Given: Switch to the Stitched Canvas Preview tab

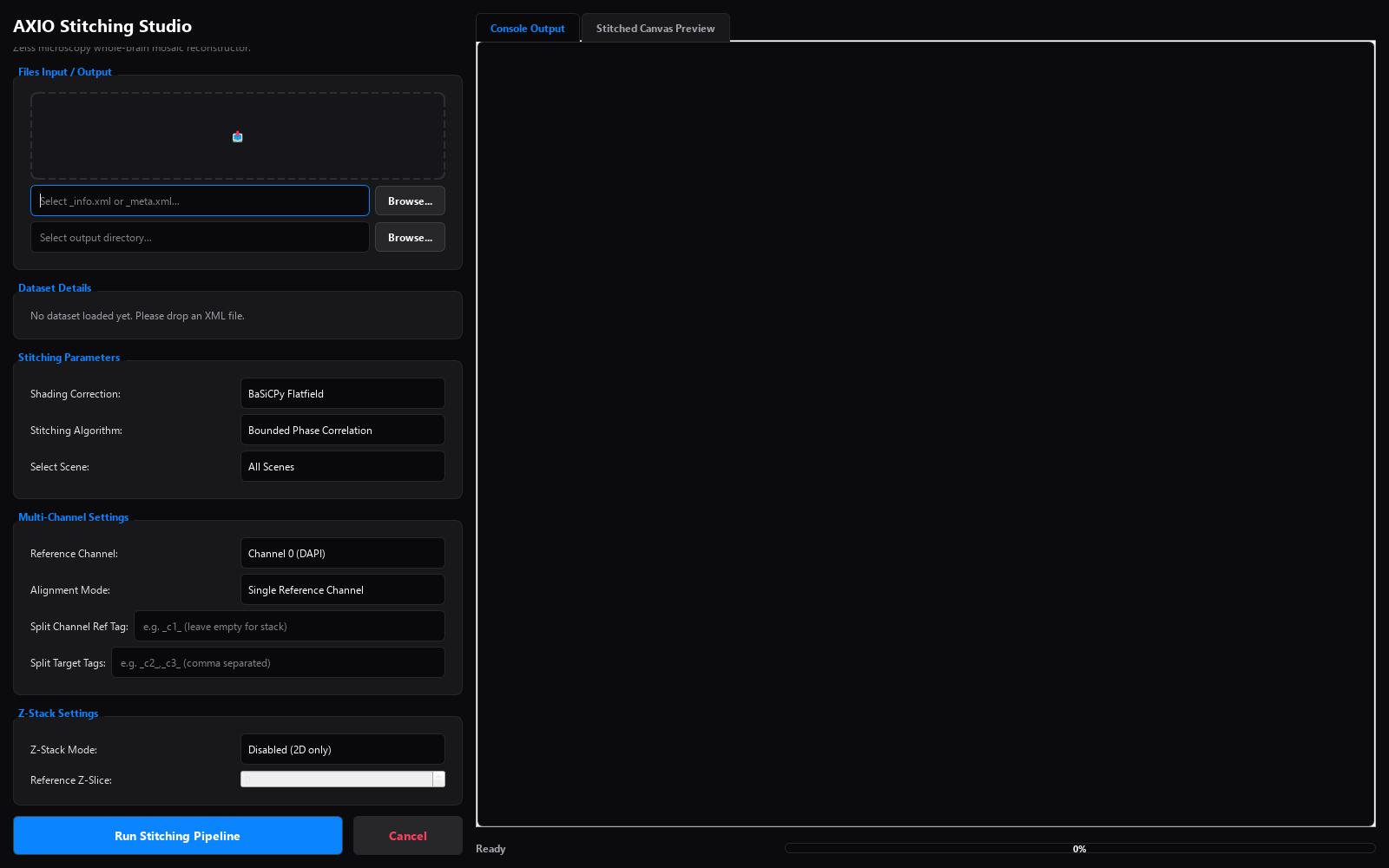Looking at the screenshot, I should (655, 28).
